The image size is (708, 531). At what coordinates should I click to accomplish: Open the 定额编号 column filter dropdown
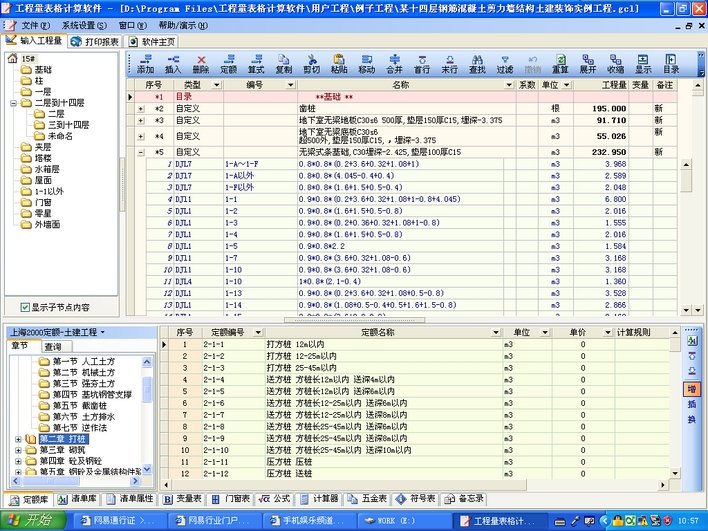[x=258, y=332]
